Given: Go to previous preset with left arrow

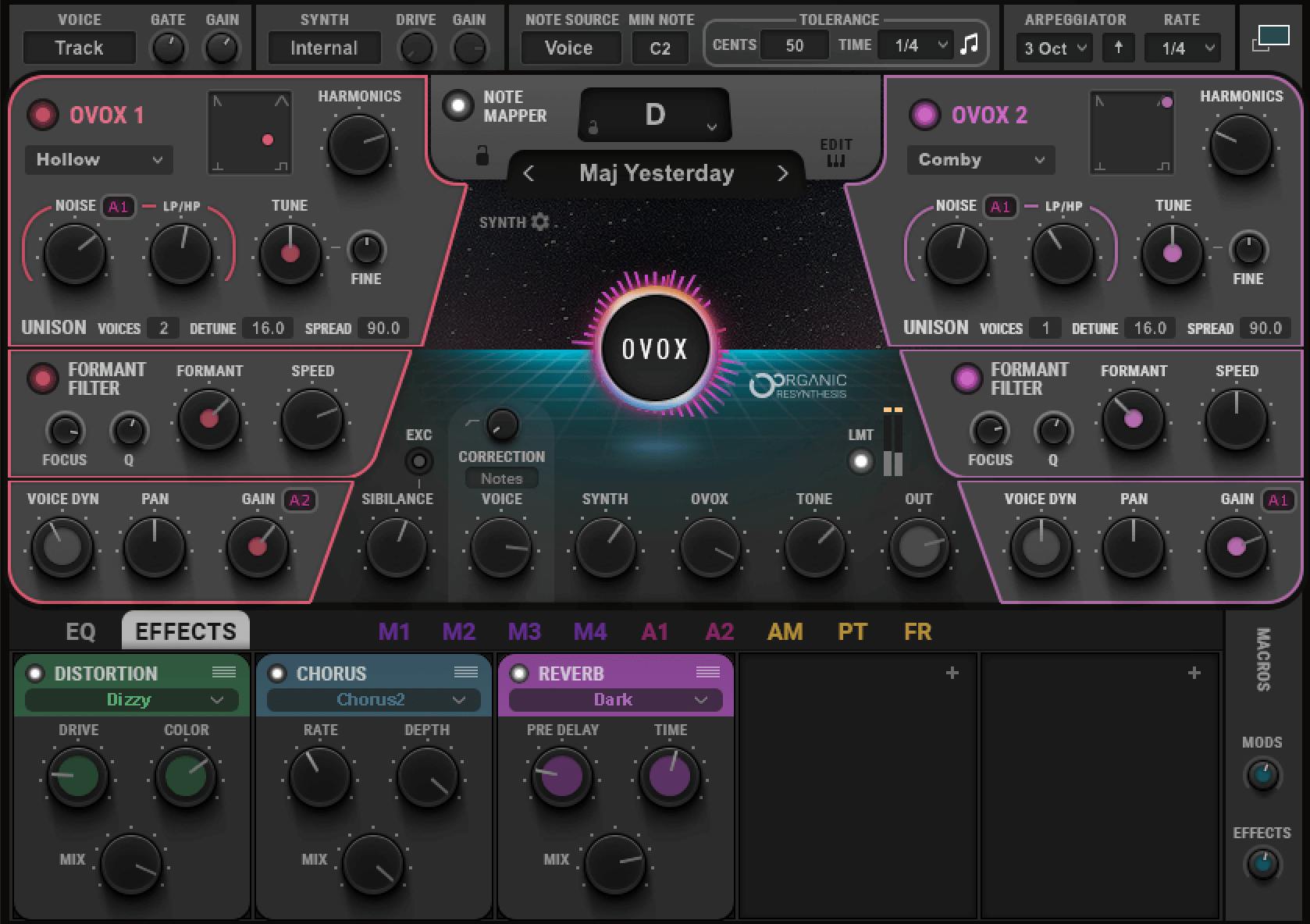Looking at the screenshot, I should click(x=529, y=173).
